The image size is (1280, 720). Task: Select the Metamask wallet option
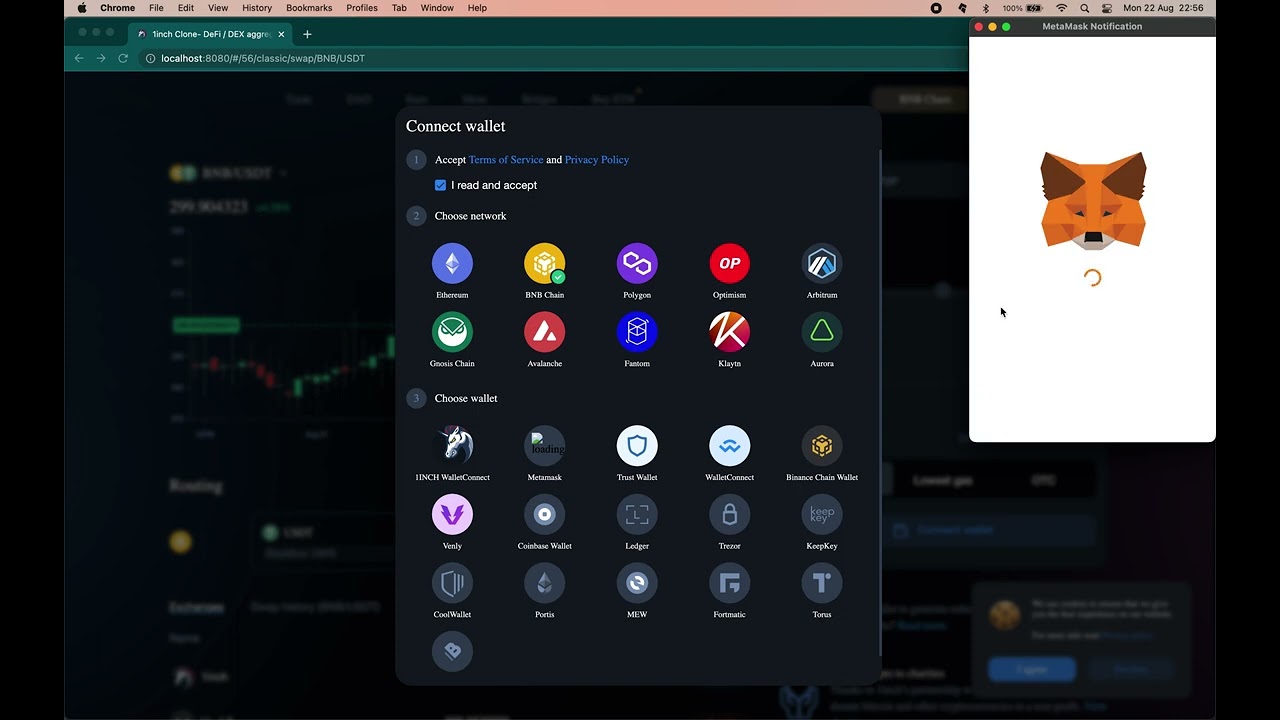(x=545, y=446)
